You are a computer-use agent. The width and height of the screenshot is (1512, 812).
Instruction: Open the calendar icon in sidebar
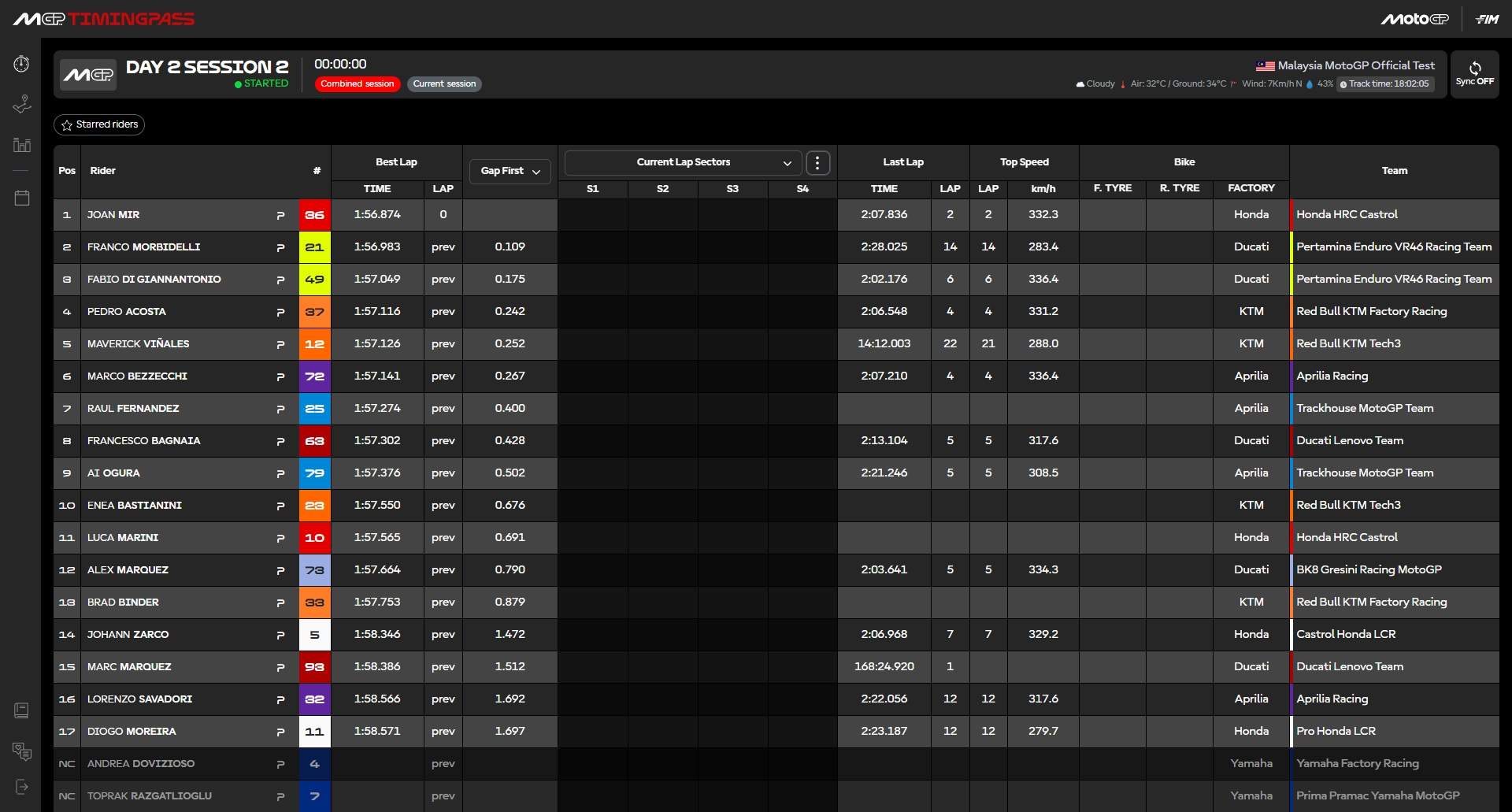coord(21,198)
